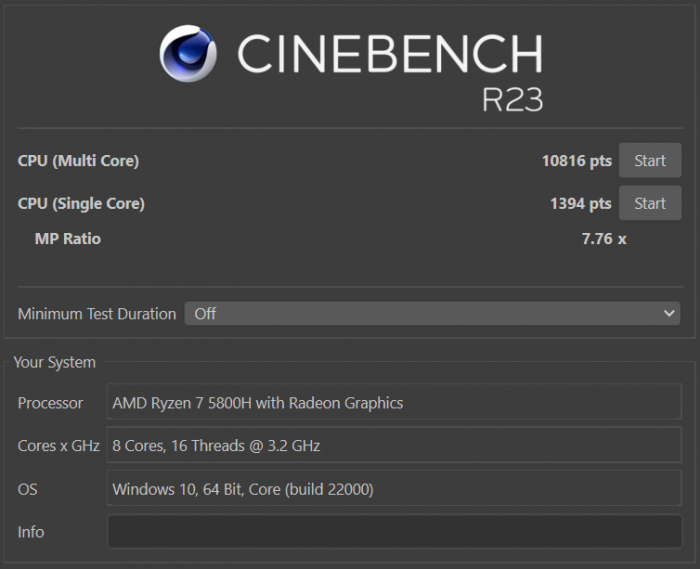Screen dimensions: 700x569
Task: Click the 1394 pts single core score
Action: click(580, 203)
